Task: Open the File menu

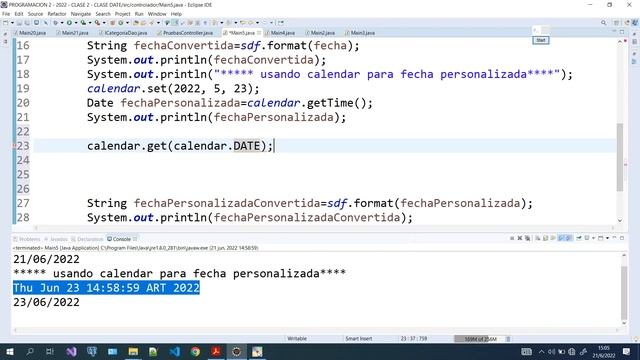Action: pos(6,14)
